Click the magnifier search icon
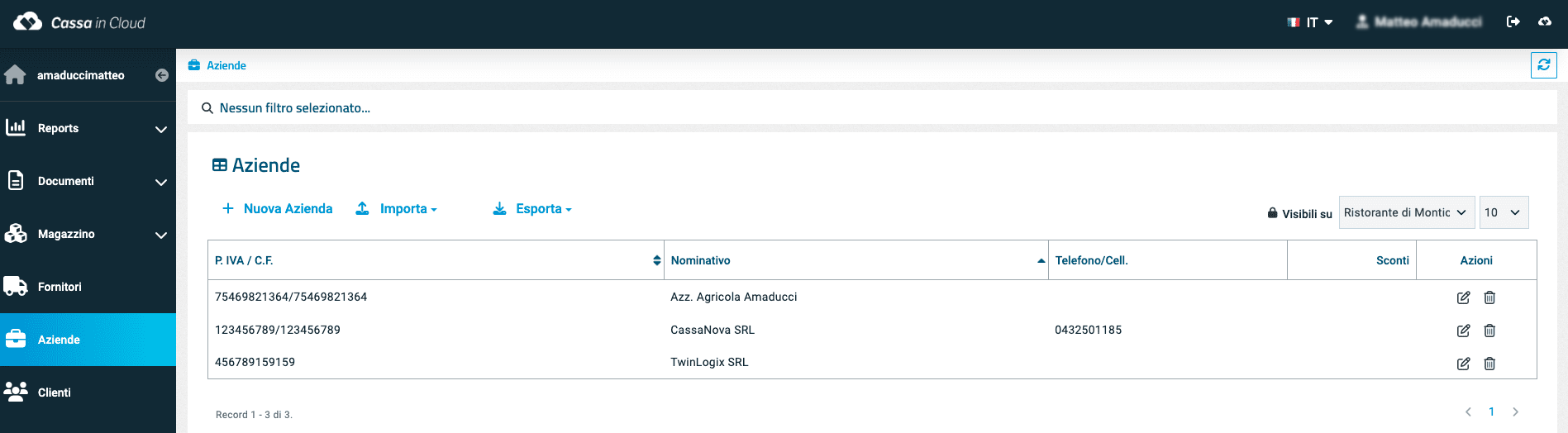Viewport: 1568px width, 433px height. [x=207, y=108]
